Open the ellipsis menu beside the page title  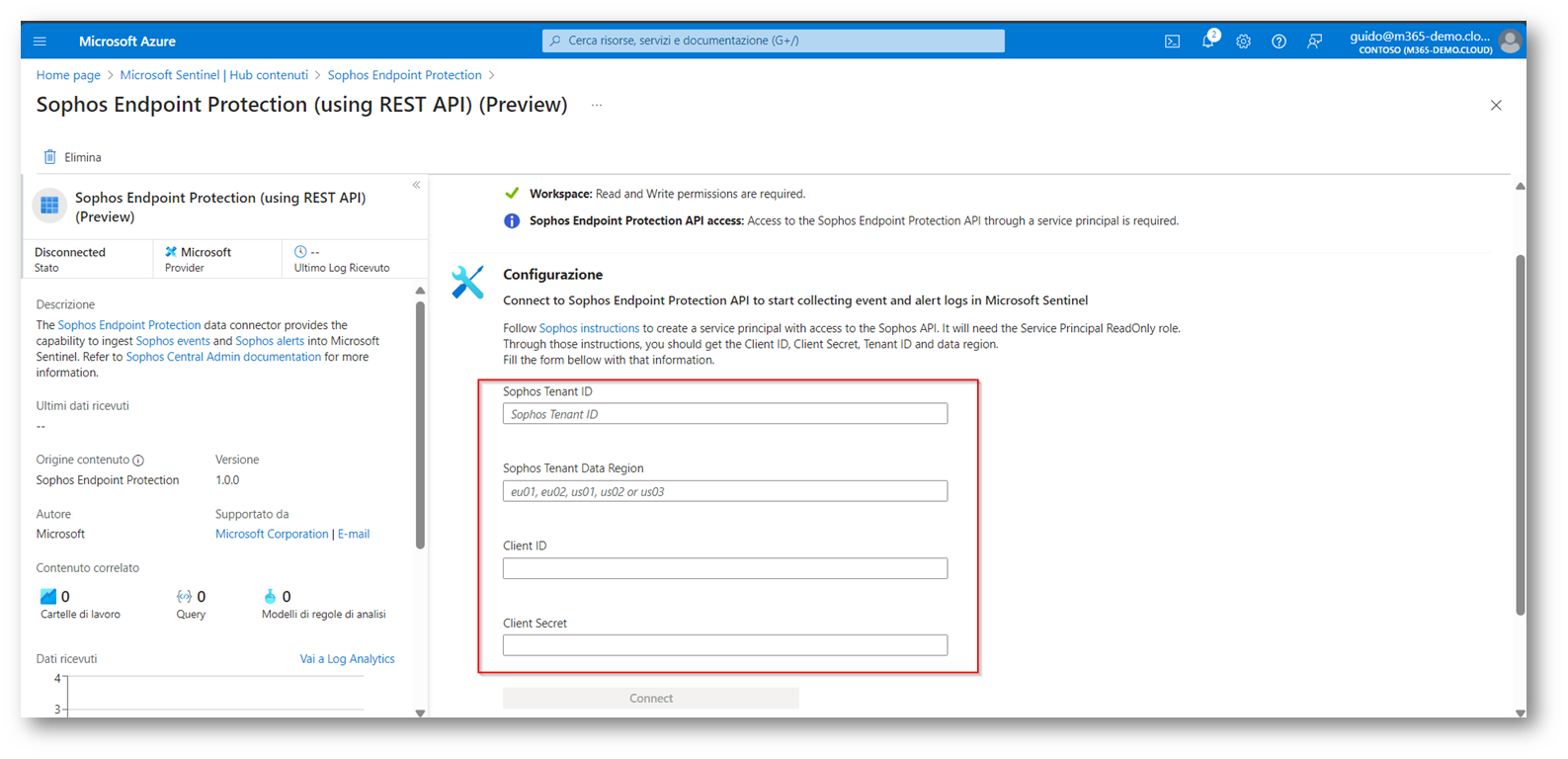[597, 105]
